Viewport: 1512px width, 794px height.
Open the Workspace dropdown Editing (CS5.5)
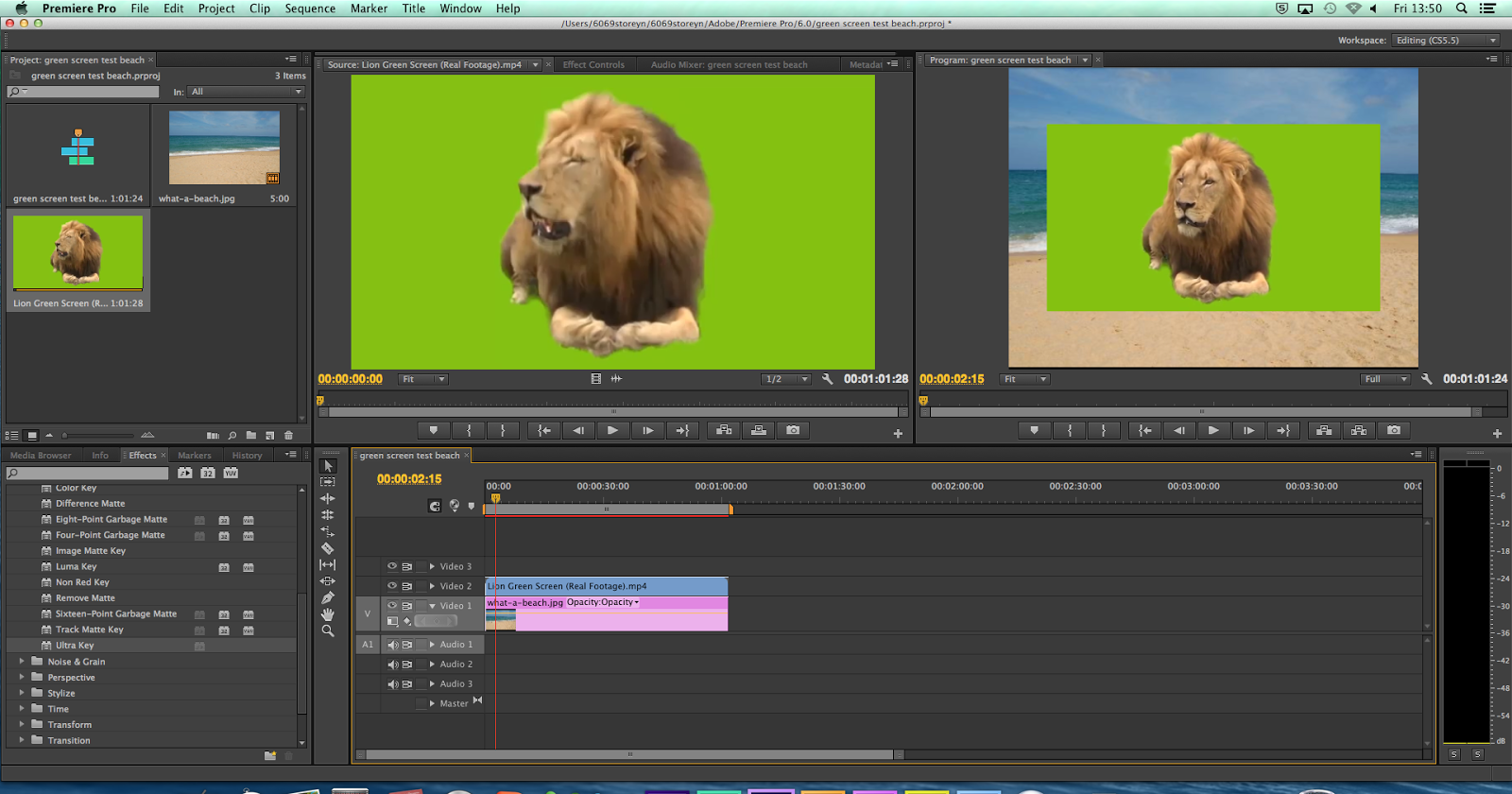pyautogui.click(x=1446, y=41)
